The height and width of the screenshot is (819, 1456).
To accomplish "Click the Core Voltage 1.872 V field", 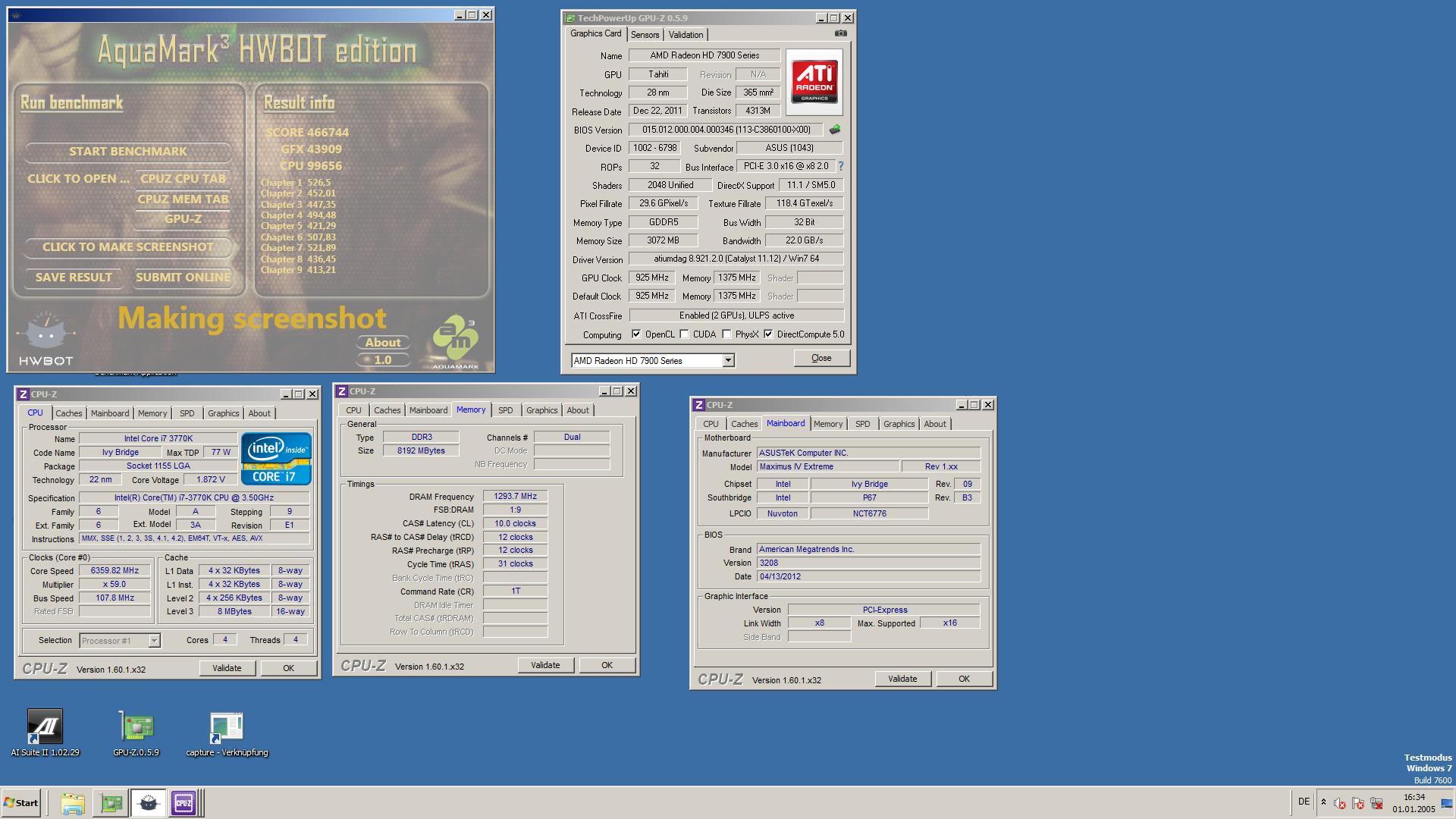I will click(x=210, y=480).
